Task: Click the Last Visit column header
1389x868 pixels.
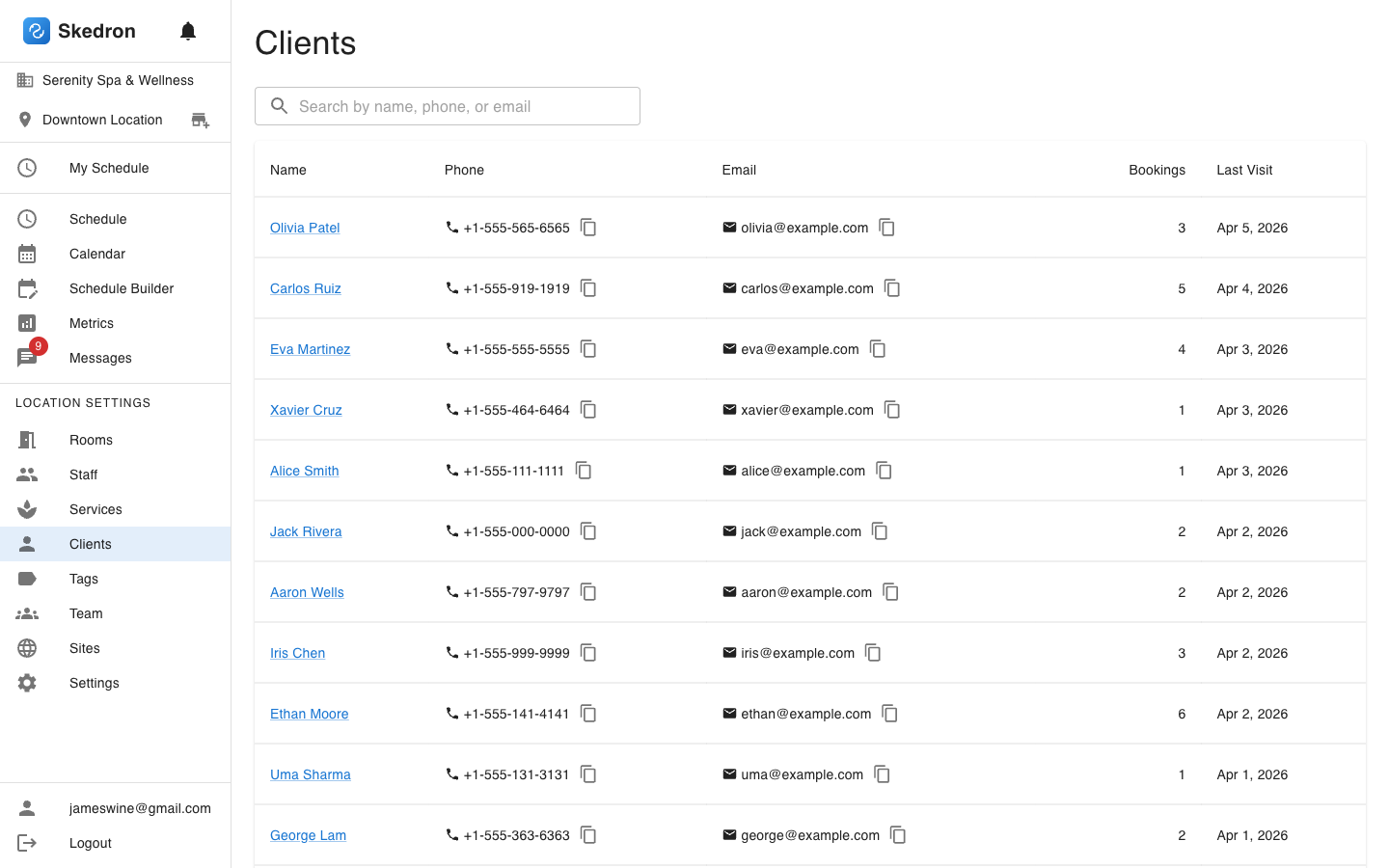Action: tap(1244, 170)
